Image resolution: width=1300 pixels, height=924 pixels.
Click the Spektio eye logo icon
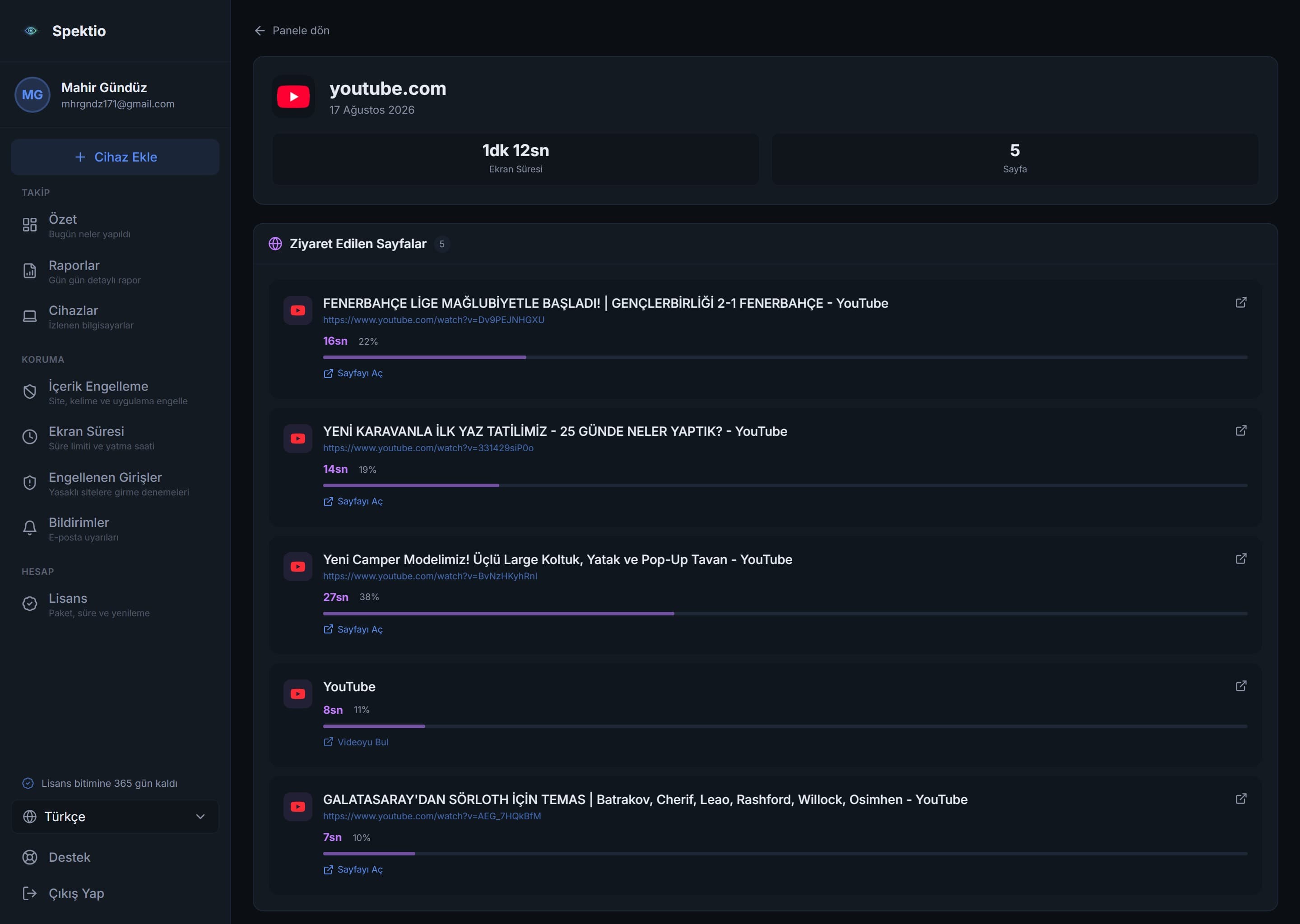(31, 31)
